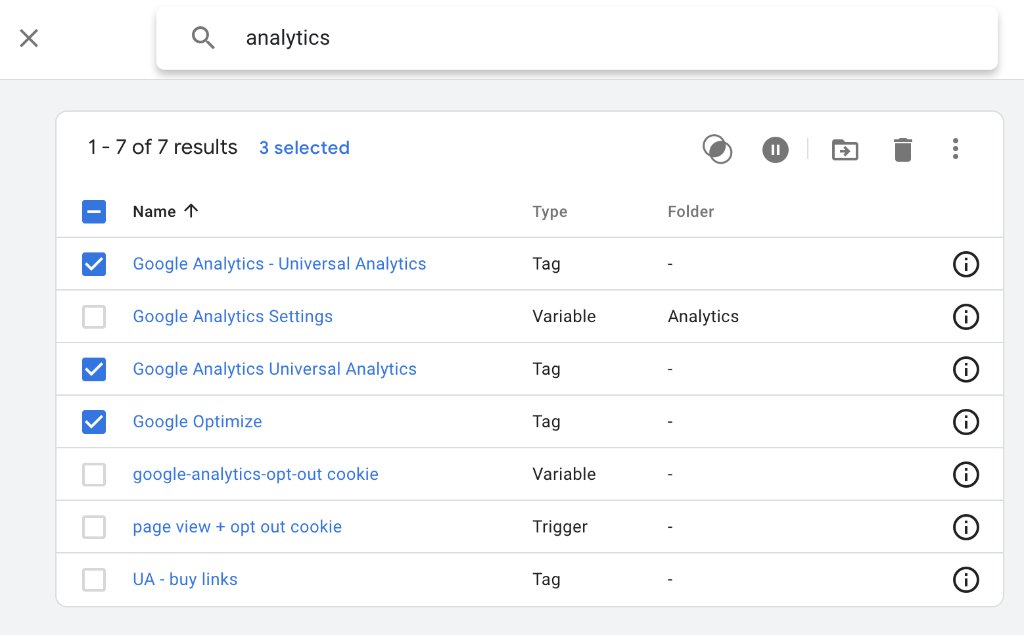Uncheck the Google Optimize checkbox
The width and height of the screenshot is (1024, 635).
click(94, 422)
